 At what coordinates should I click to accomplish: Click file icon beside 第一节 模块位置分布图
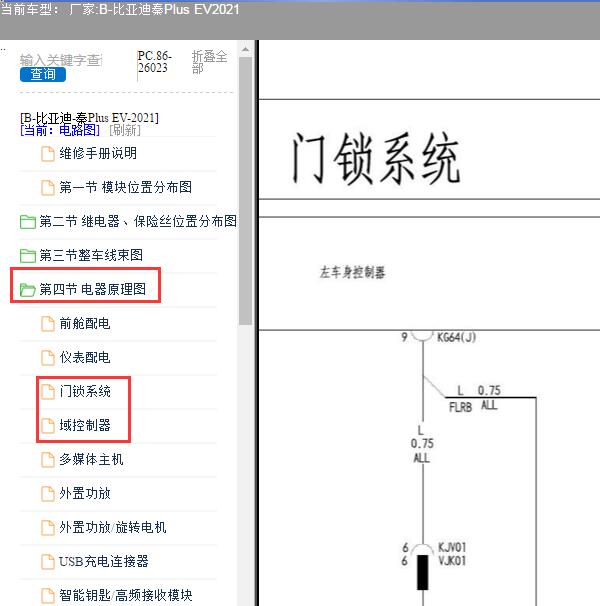[48, 188]
